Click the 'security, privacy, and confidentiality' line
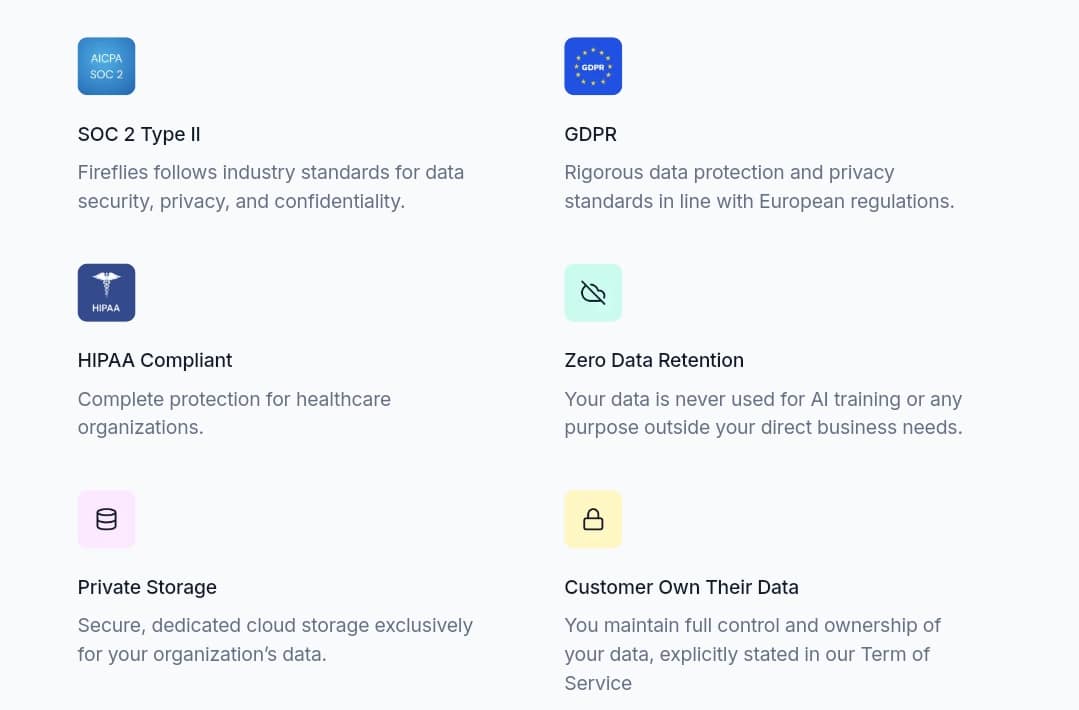Image resolution: width=1079 pixels, height=710 pixels. [x=241, y=202]
